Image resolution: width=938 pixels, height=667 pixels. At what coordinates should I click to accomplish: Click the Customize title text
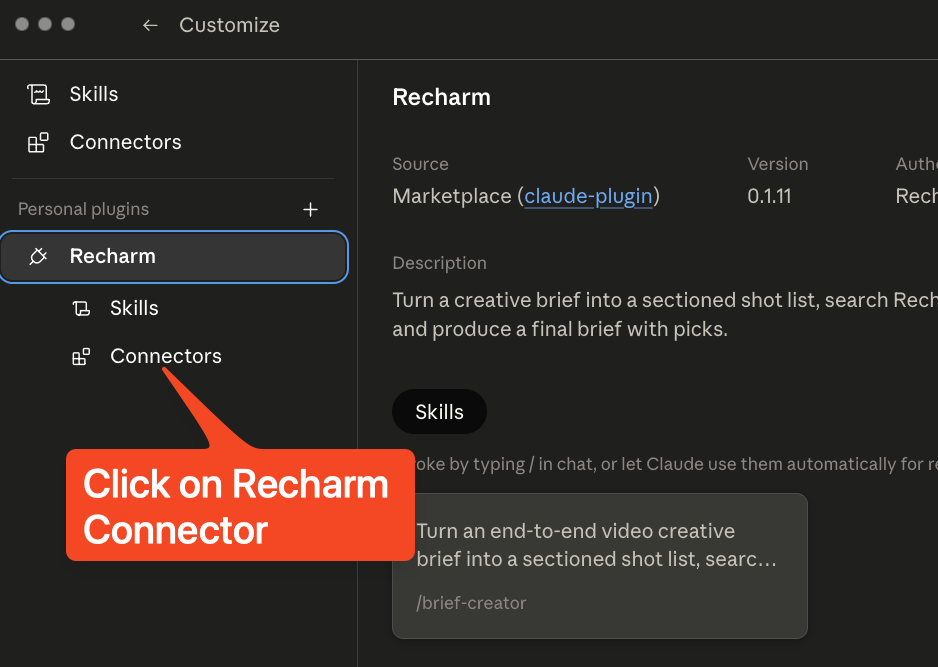point(229,25)
